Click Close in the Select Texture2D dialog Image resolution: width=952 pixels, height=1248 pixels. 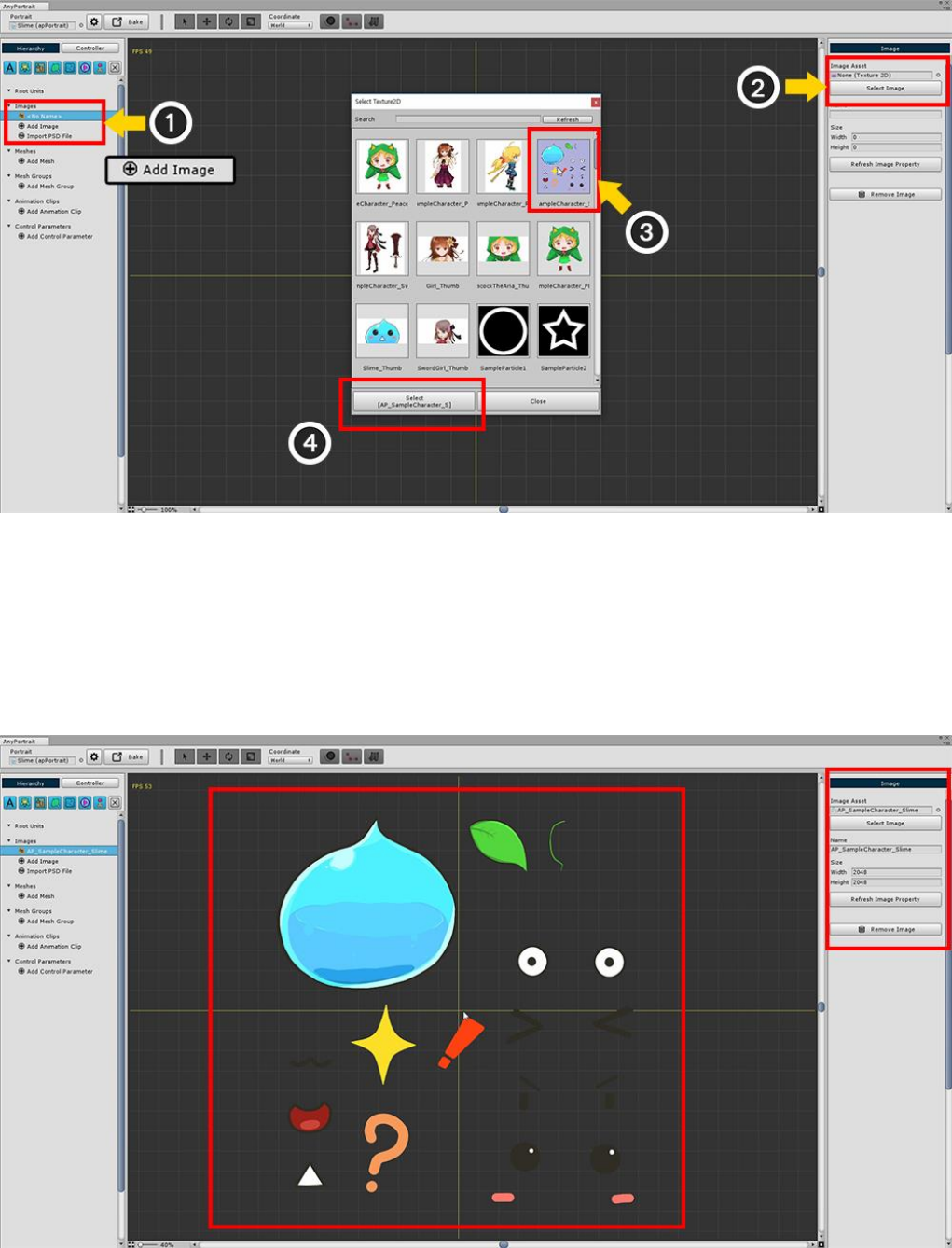538,401
